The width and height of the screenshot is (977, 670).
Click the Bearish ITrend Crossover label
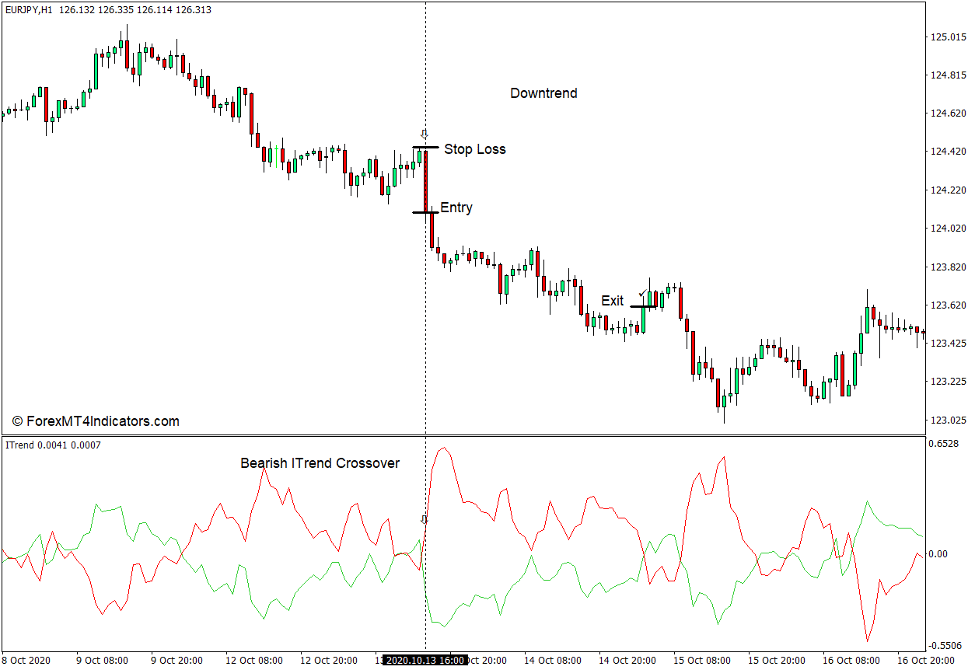pos(318,463)
